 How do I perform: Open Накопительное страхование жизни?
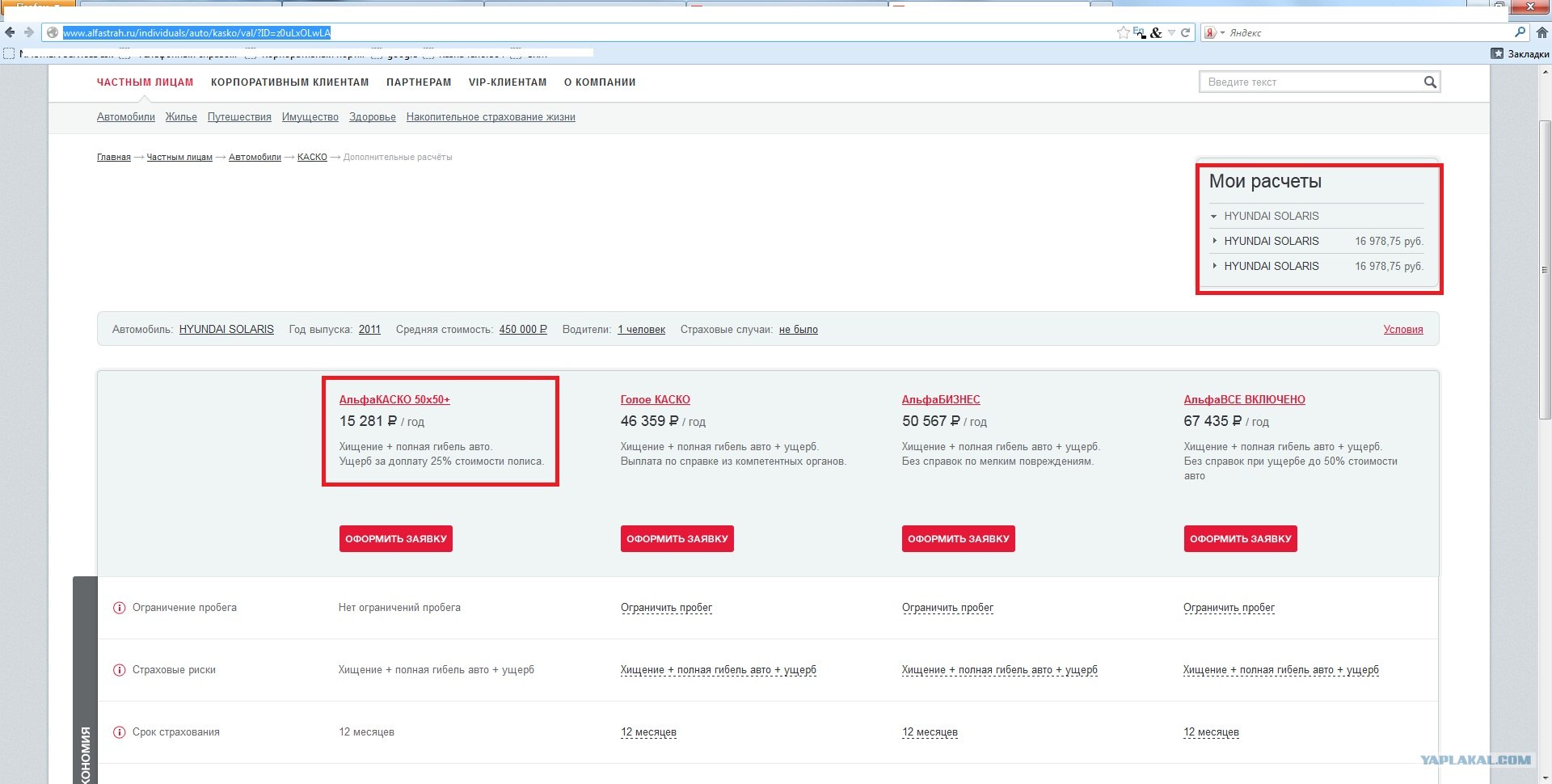(491, 117)
